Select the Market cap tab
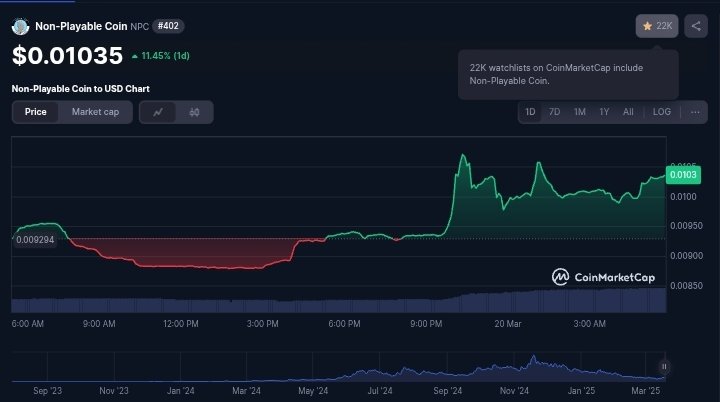 (96, 112)
